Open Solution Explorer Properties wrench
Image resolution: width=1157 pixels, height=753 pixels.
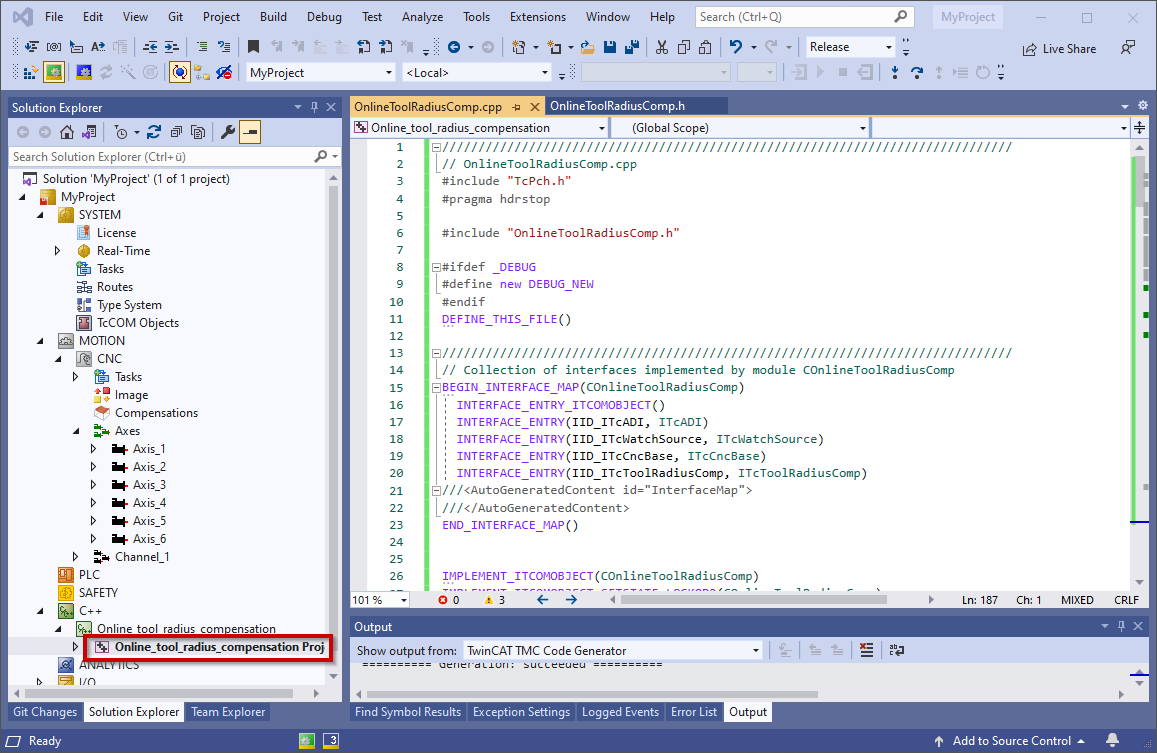pyautogui.click(x=228, y=131)
